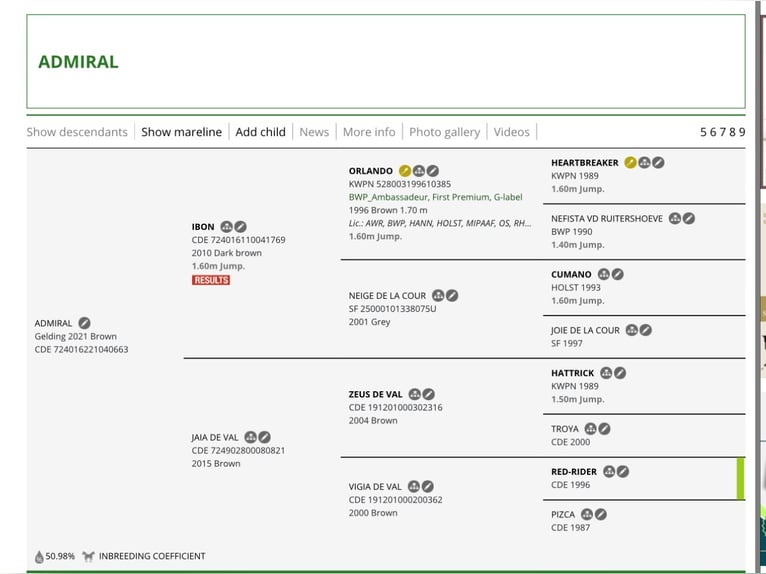Viewport: 766px width, 574px height.
Task: Select 9 generations in the pedigree depth
Action: (742, 132)
